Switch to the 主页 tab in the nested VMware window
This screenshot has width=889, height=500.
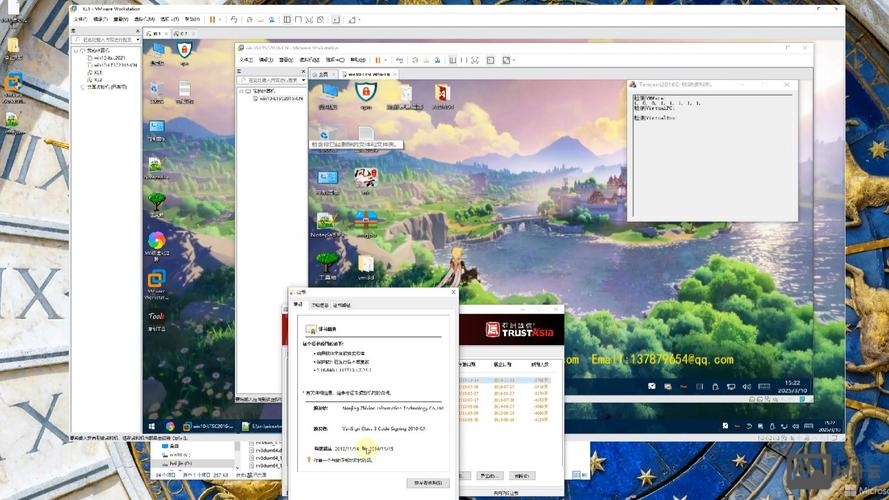(322, 74)
